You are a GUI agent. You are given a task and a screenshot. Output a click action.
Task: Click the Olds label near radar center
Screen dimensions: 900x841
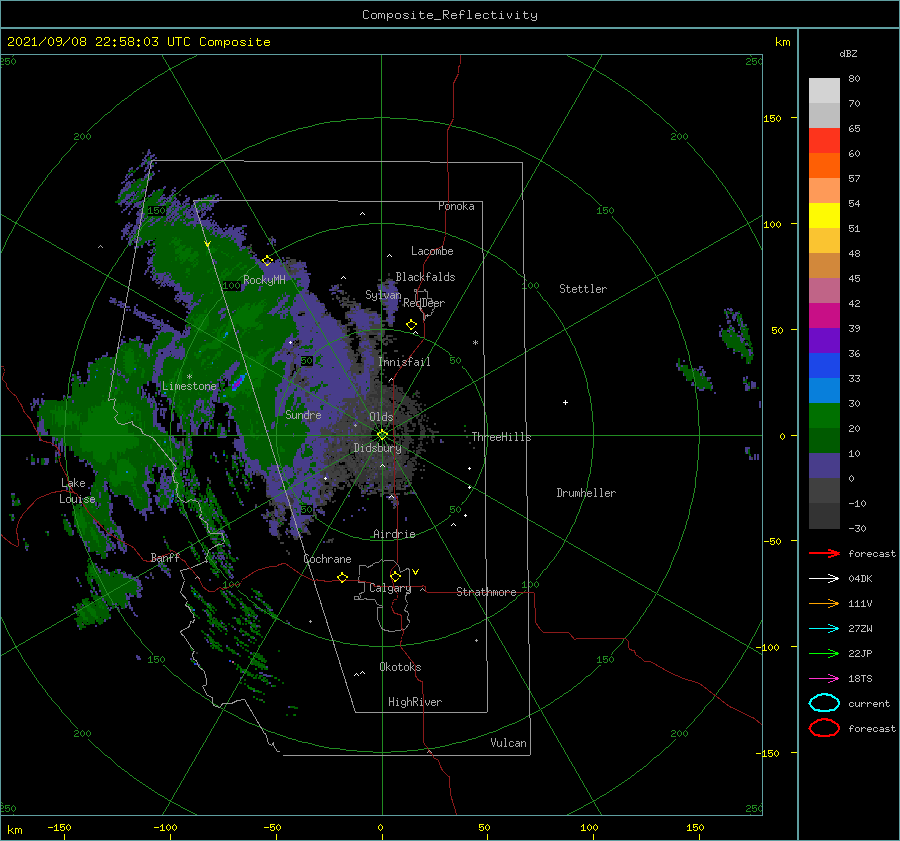coord(381,417)
